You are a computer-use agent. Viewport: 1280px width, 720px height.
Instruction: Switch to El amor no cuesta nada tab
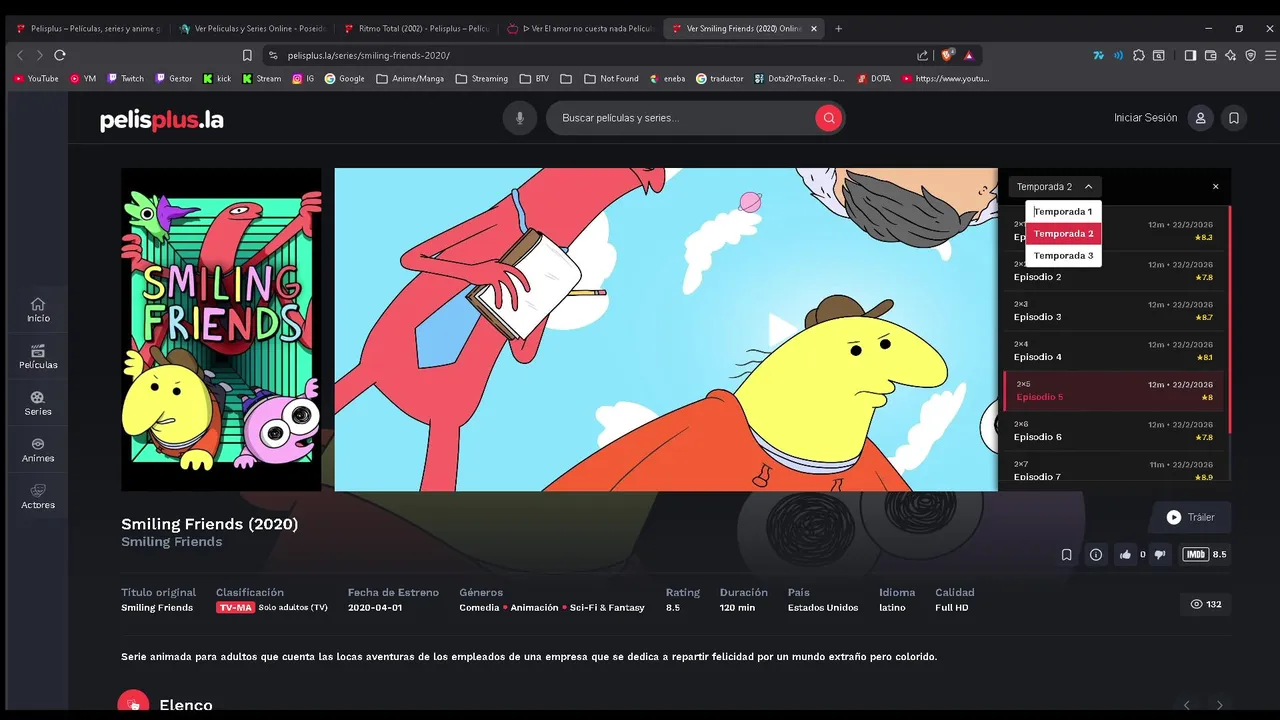(x=580, y=29)
